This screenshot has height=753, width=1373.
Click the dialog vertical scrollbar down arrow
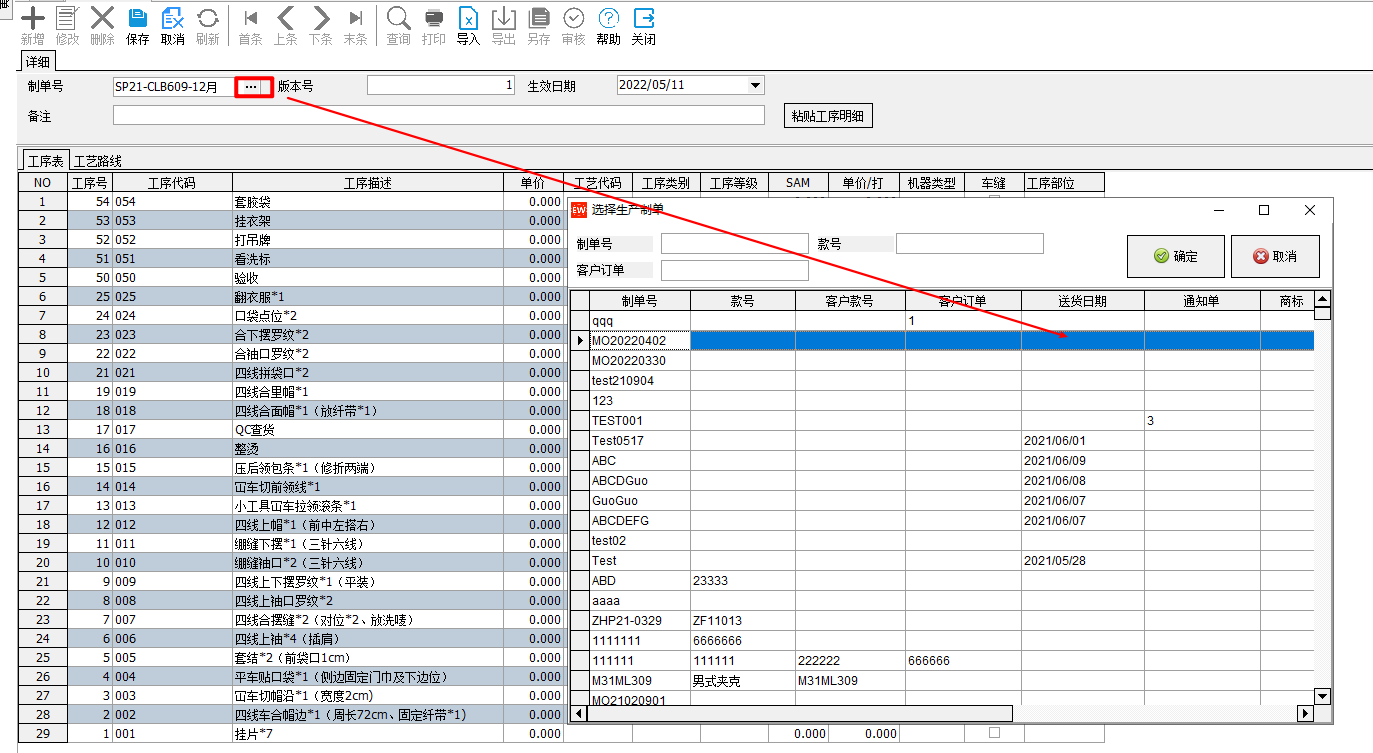click(1322, 696)
